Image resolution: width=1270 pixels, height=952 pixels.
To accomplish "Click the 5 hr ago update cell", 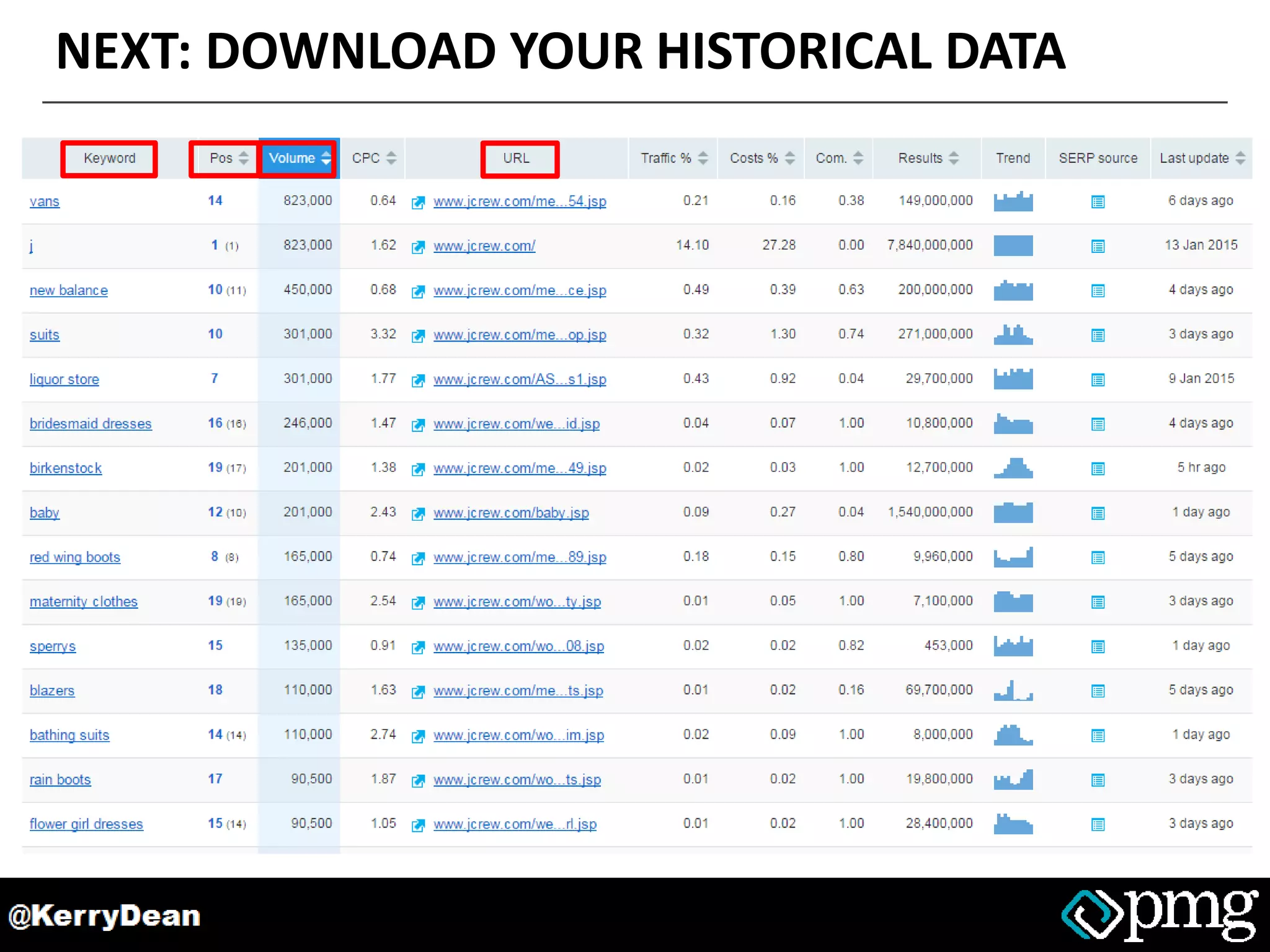I will click(x=1201, y=468).
